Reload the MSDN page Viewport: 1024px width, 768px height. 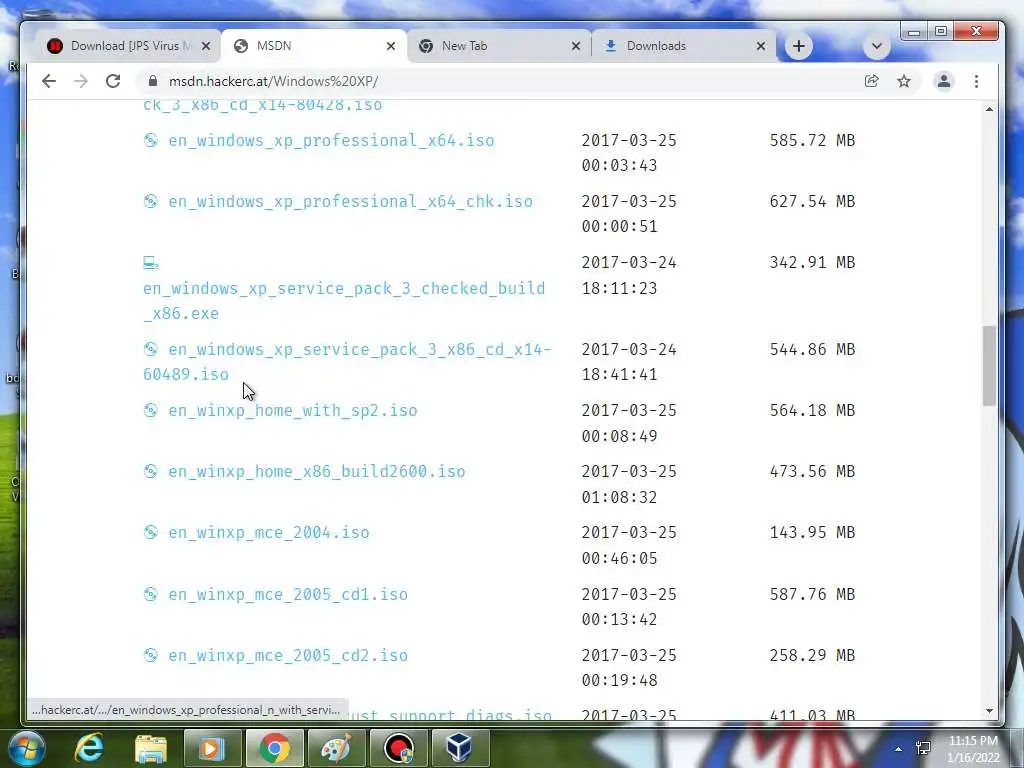point(113,81)
